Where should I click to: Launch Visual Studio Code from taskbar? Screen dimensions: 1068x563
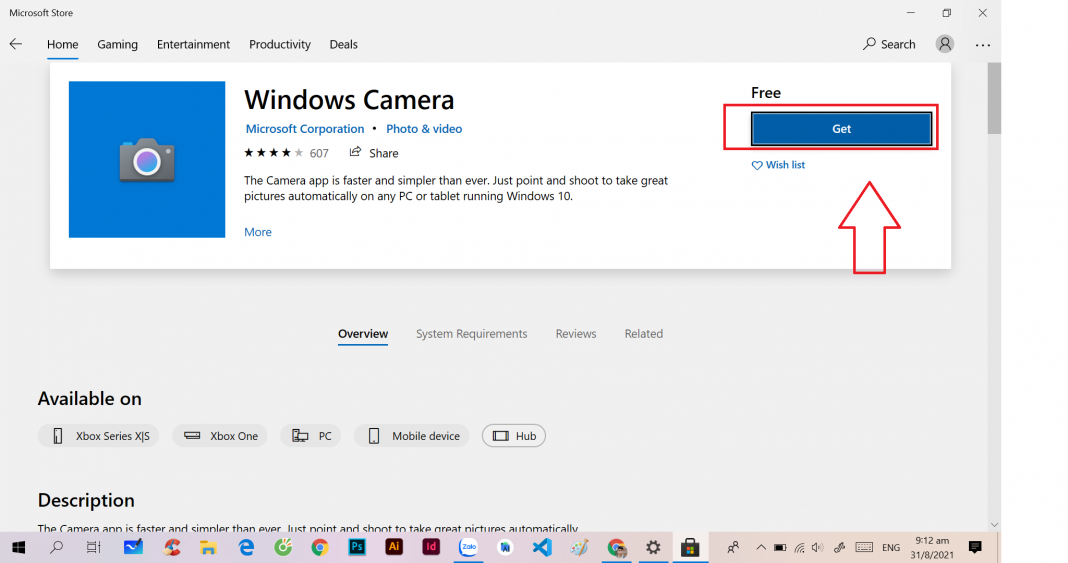pos(542,547)
